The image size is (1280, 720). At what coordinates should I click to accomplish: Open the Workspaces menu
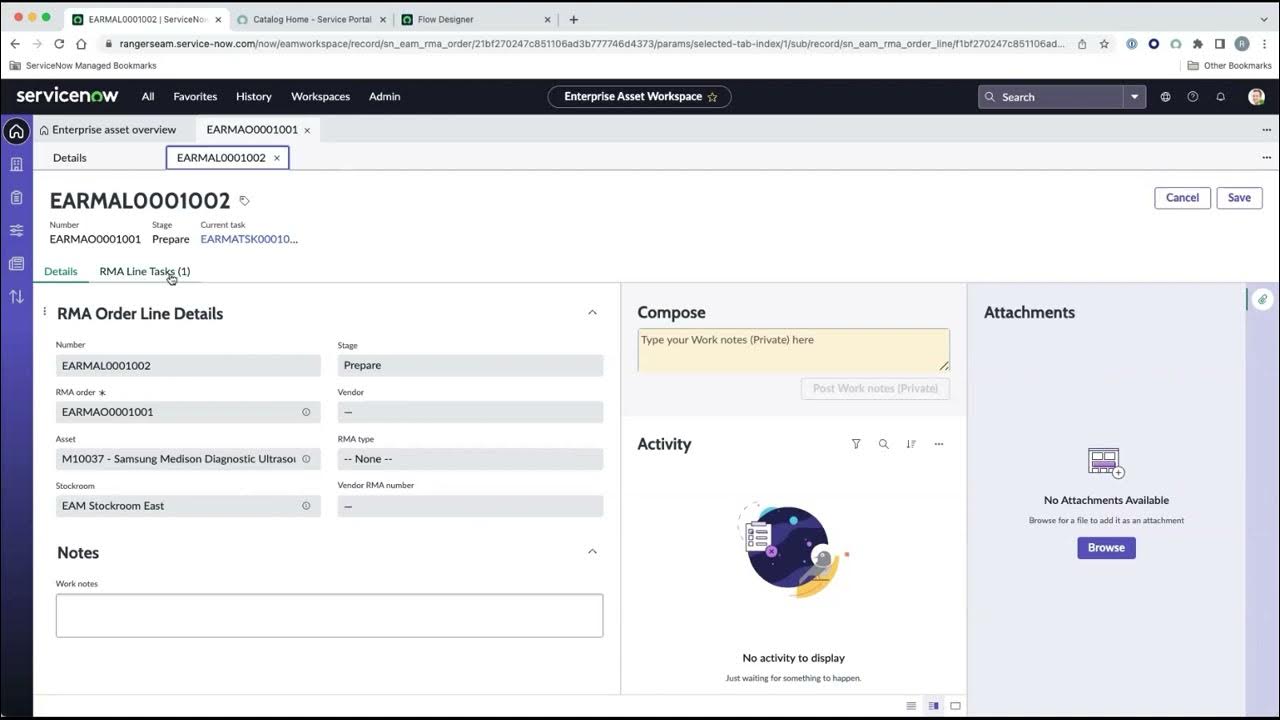coord(320,97)
